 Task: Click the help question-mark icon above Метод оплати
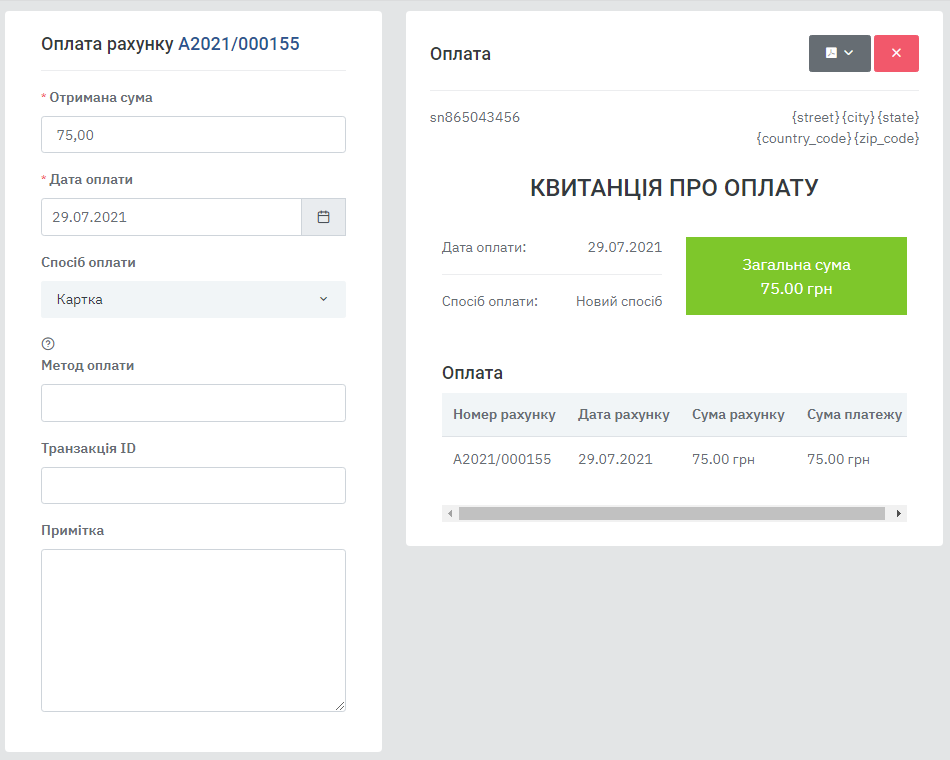tap(48, 344)
